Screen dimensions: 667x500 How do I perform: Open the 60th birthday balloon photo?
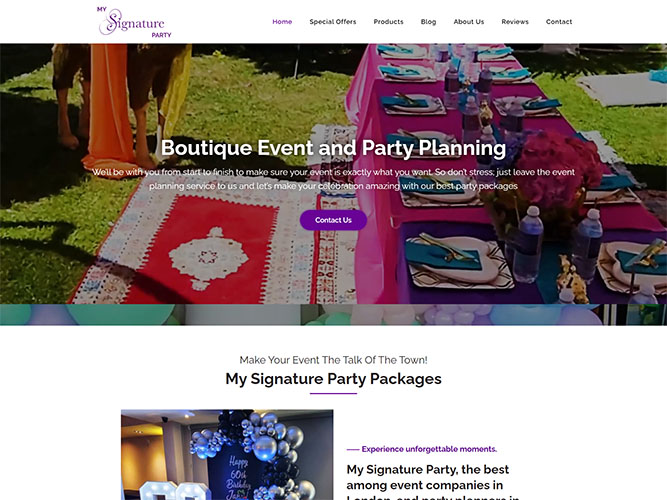pos(227,454)
